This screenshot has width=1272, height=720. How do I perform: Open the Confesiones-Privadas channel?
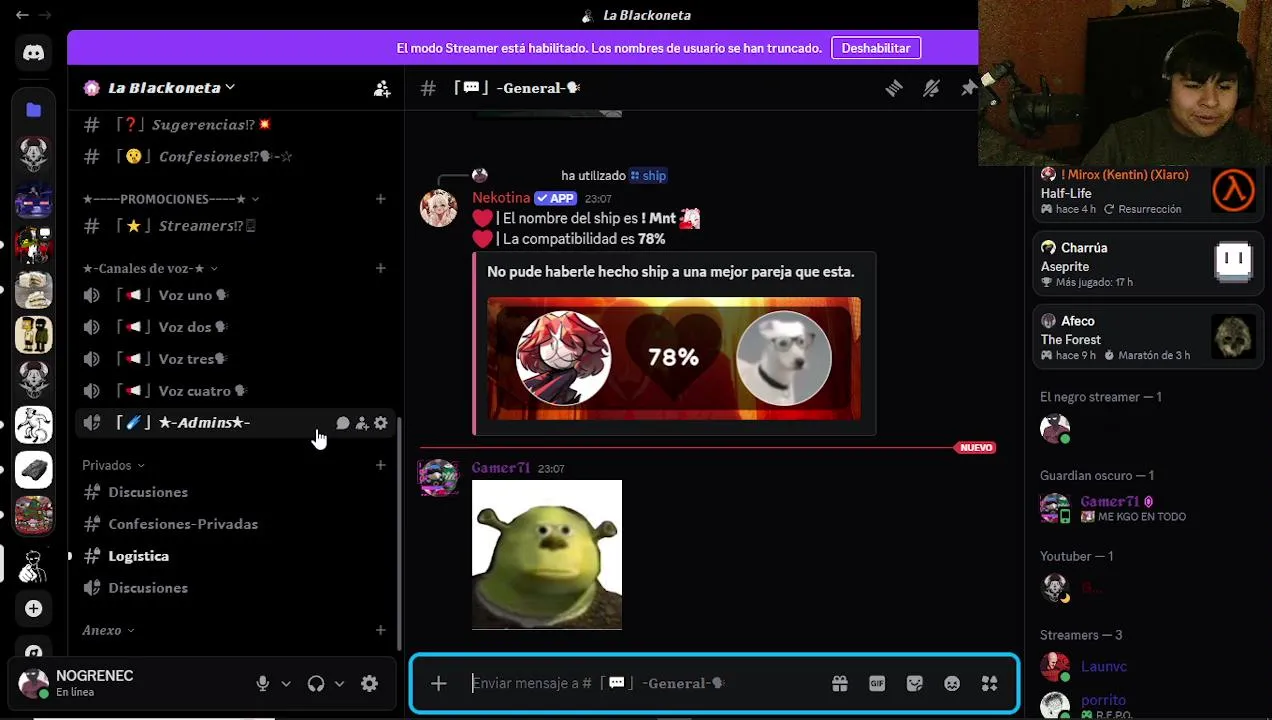pos(235,524)
